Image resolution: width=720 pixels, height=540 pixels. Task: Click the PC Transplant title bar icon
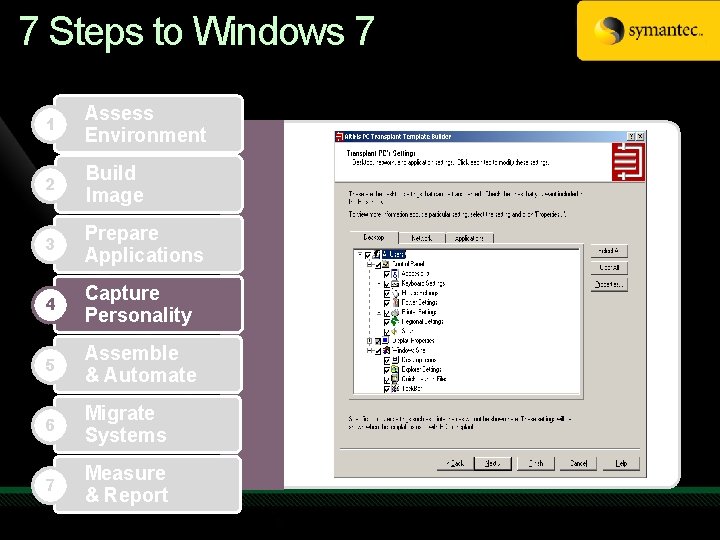[x=339, y=136]
